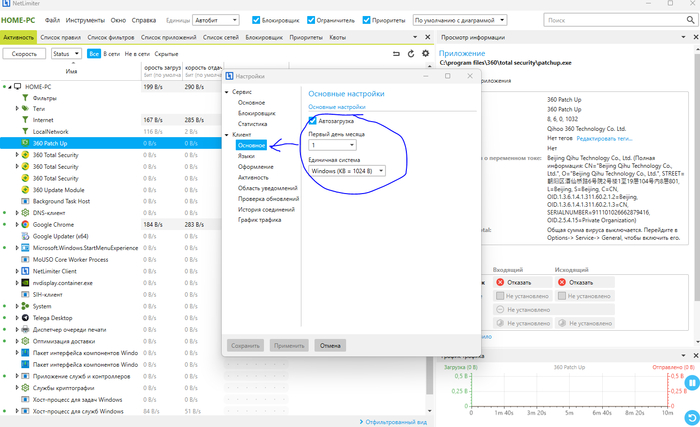Click the Internet filter funnel icon
The width and height of the screenshot is (700, 427).
(x=25, y=120)
